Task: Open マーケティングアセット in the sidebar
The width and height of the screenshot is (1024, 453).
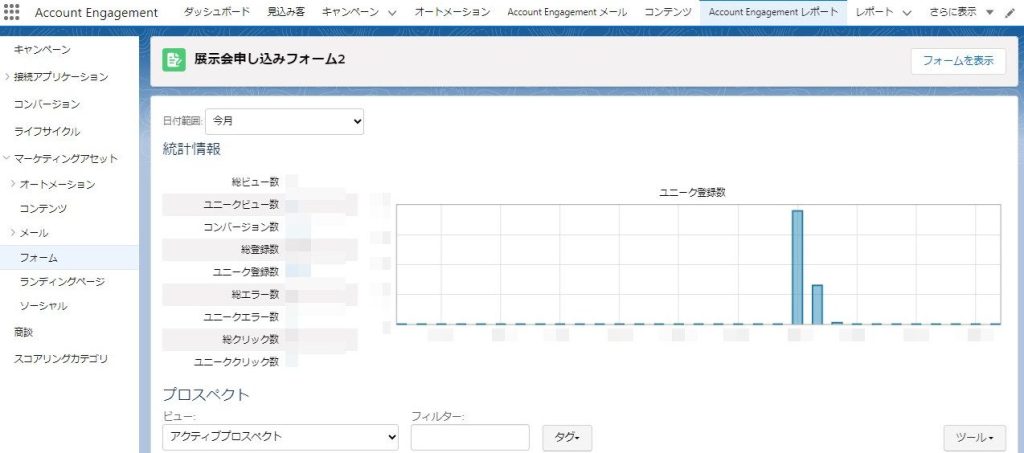Action: pos(66,159)
